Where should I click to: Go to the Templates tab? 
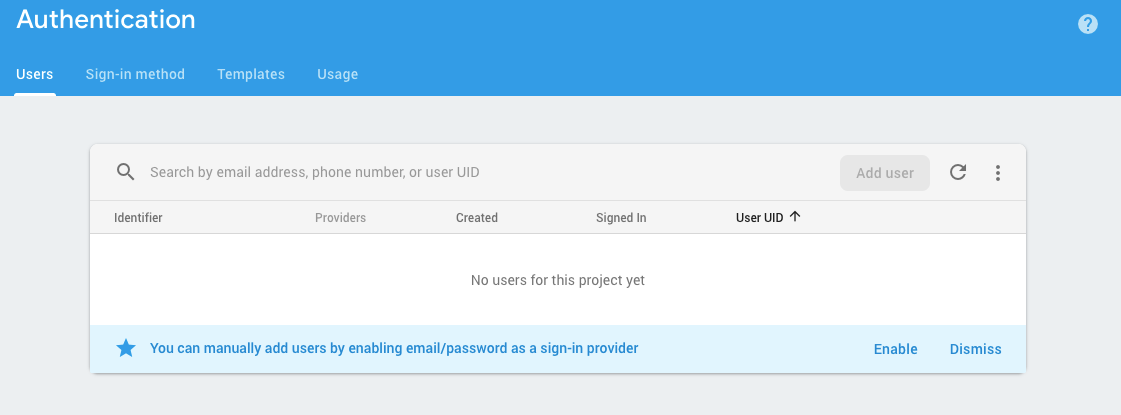[251, 74]
